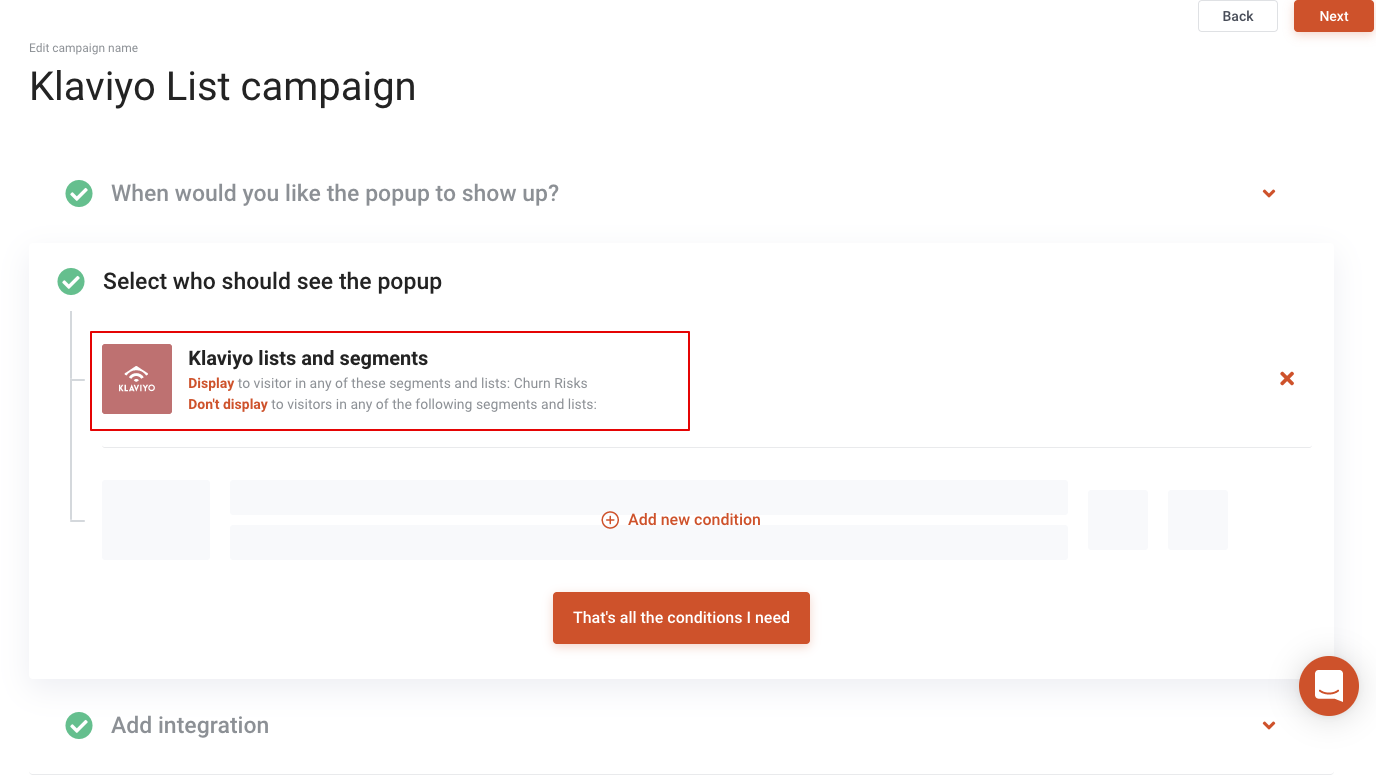Image resolution: width=1376 pixels, height=775 pixels.
Task: Click the Display segments link
Action: click(211, 384)
